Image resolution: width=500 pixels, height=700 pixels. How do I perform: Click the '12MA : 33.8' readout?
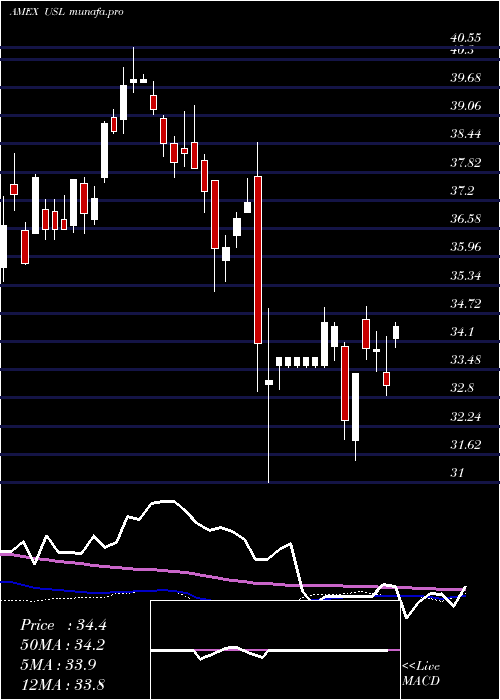[63, 684]
